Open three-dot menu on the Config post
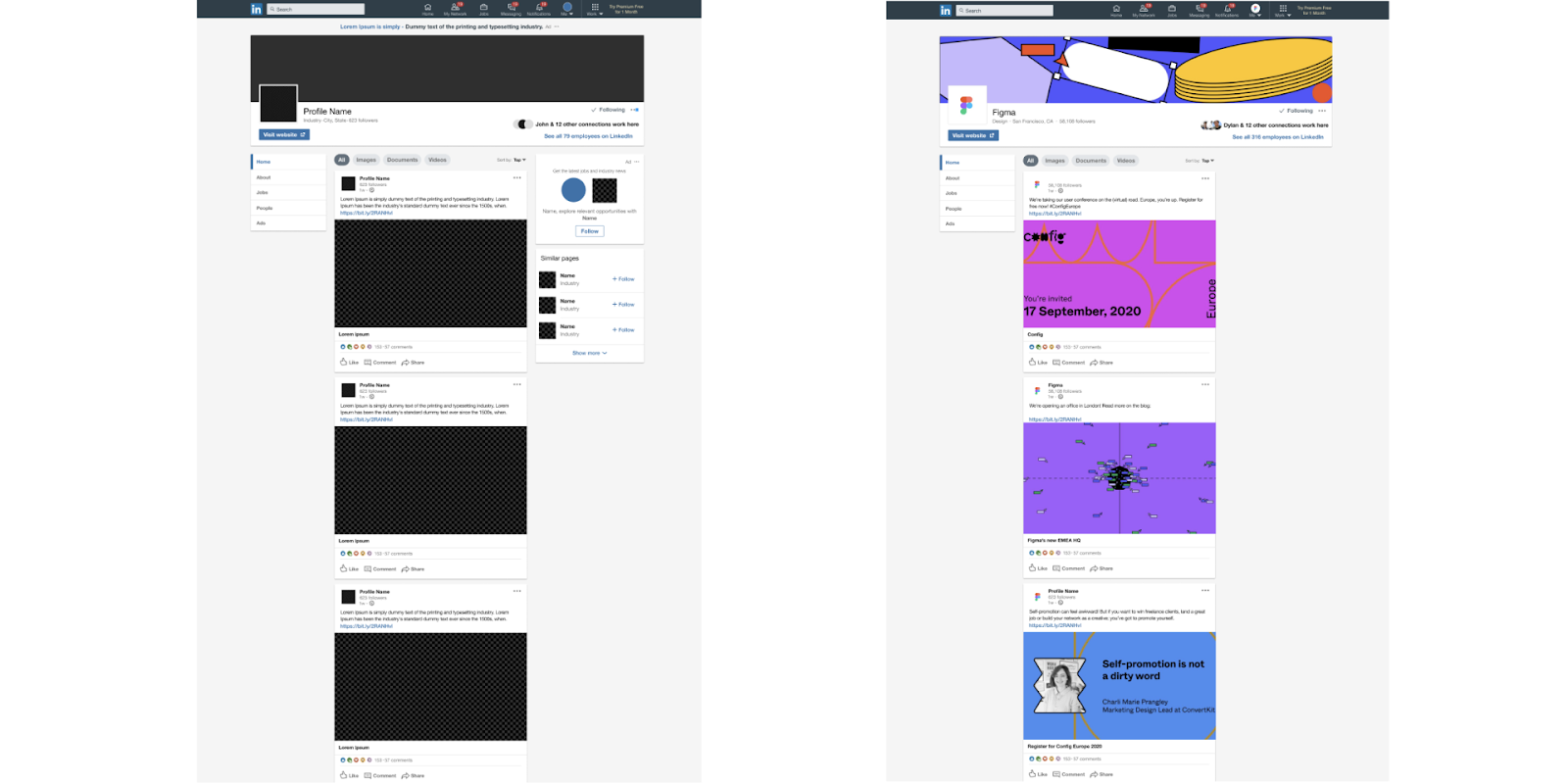 (x=1205, y=178)
